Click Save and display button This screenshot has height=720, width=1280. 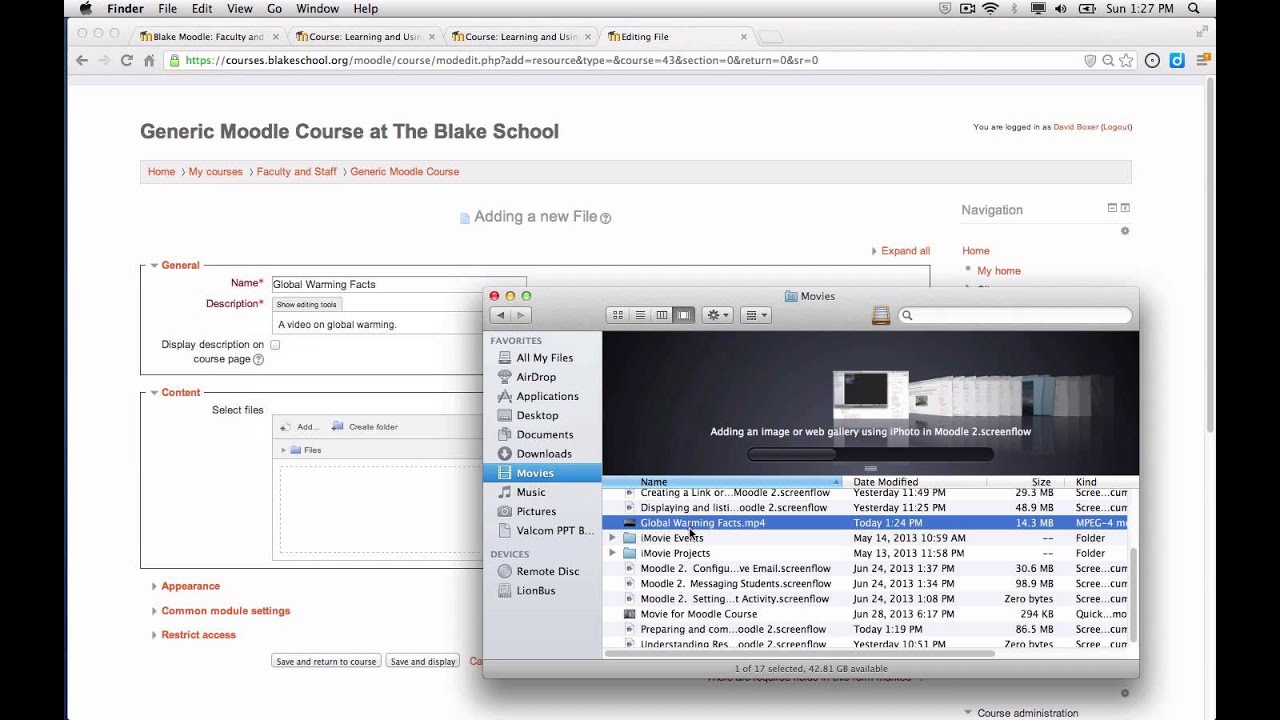tap(423, 661)
